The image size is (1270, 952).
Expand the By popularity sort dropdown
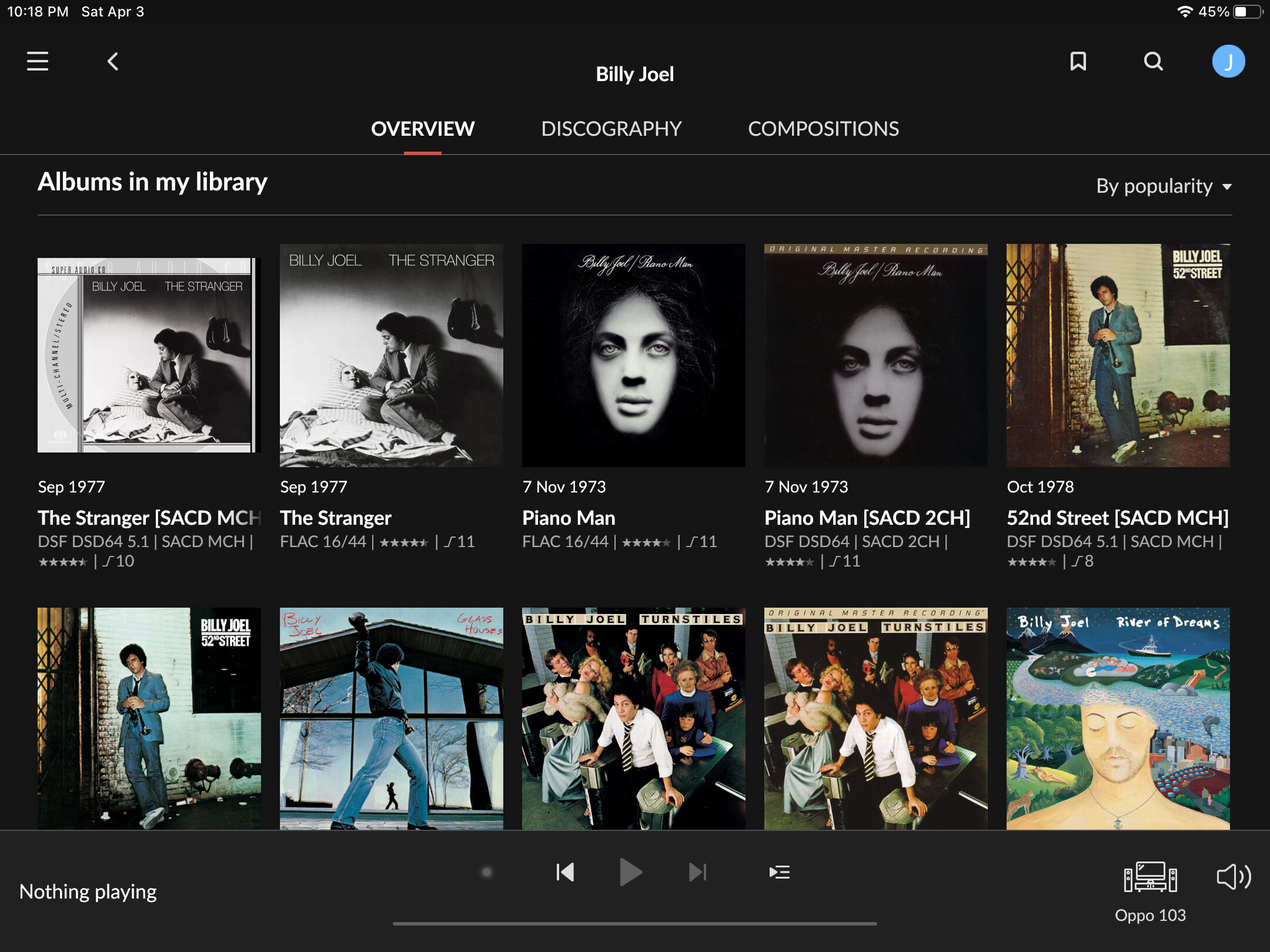(1164, 186)
